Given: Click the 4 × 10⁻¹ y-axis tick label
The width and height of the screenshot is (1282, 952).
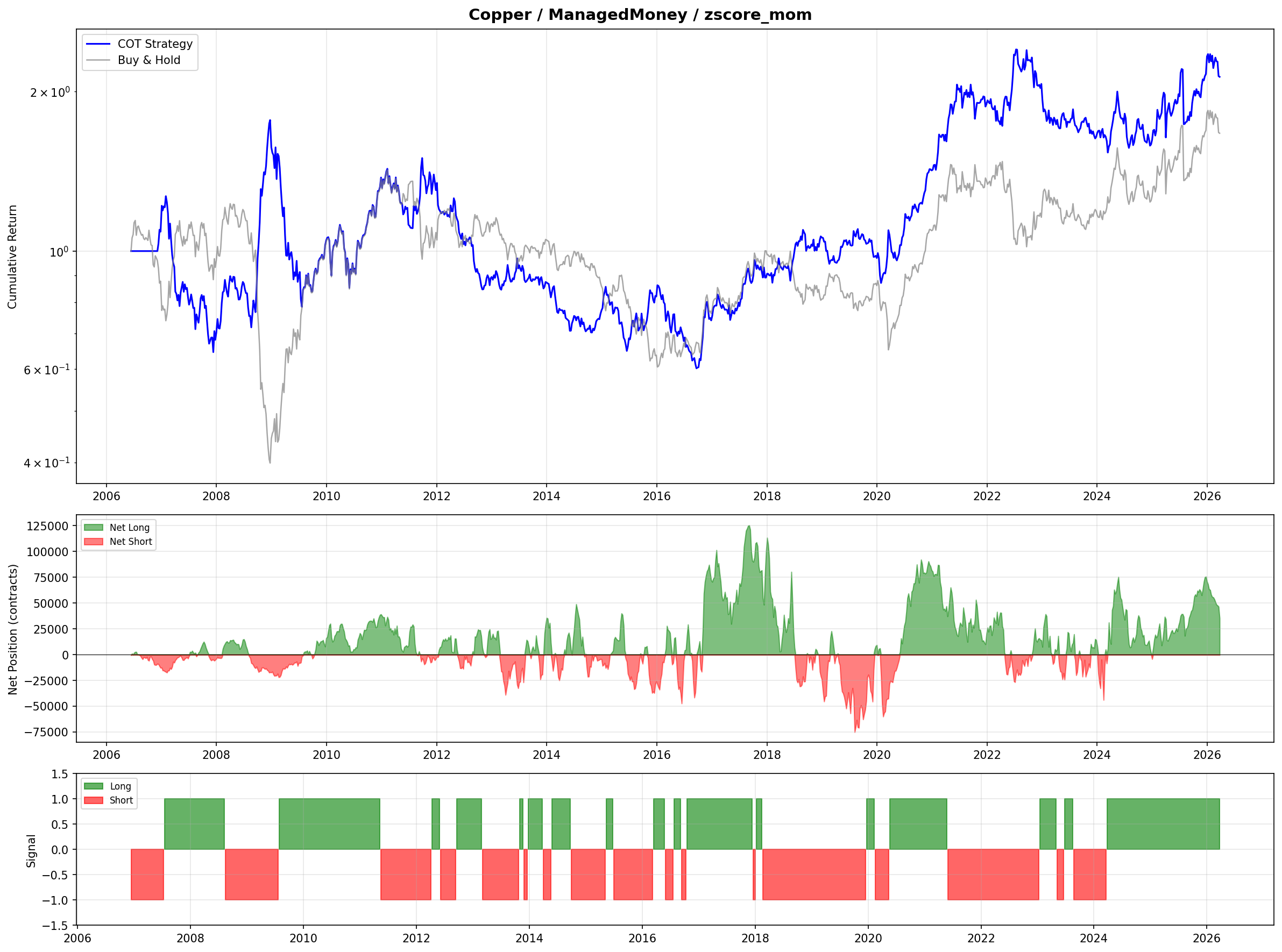Looking at the screenshot, I should click(46, 463).
